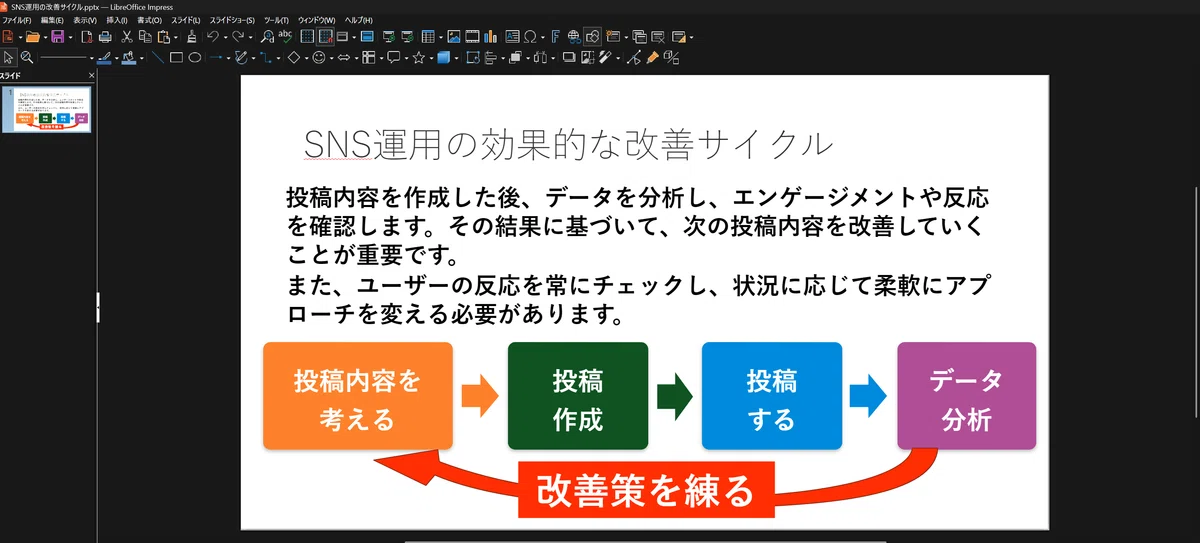Expand the Stars and Banners dropdown

tap(431, 58)
